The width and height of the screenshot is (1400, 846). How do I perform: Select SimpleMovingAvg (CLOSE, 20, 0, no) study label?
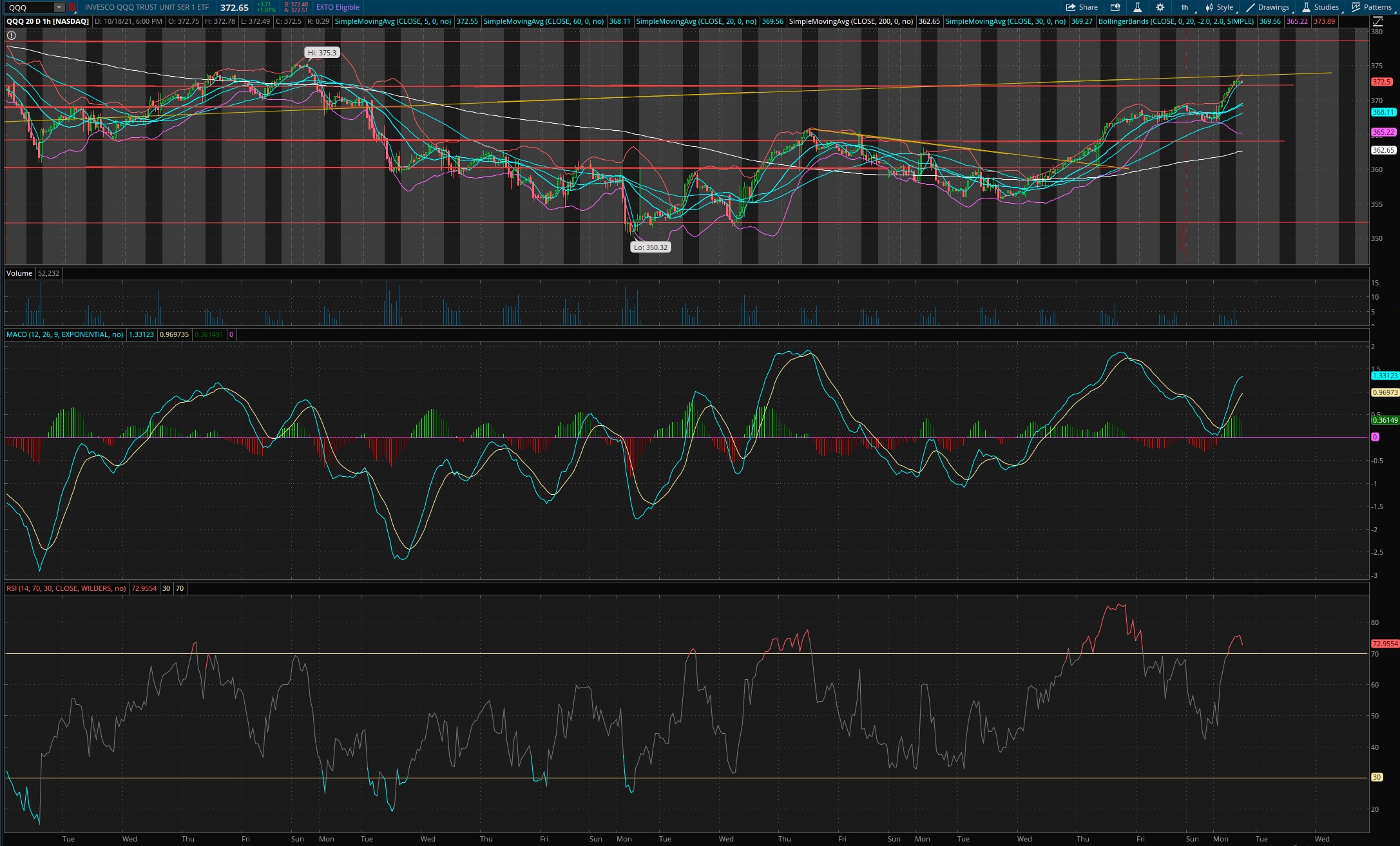(696, 21)
